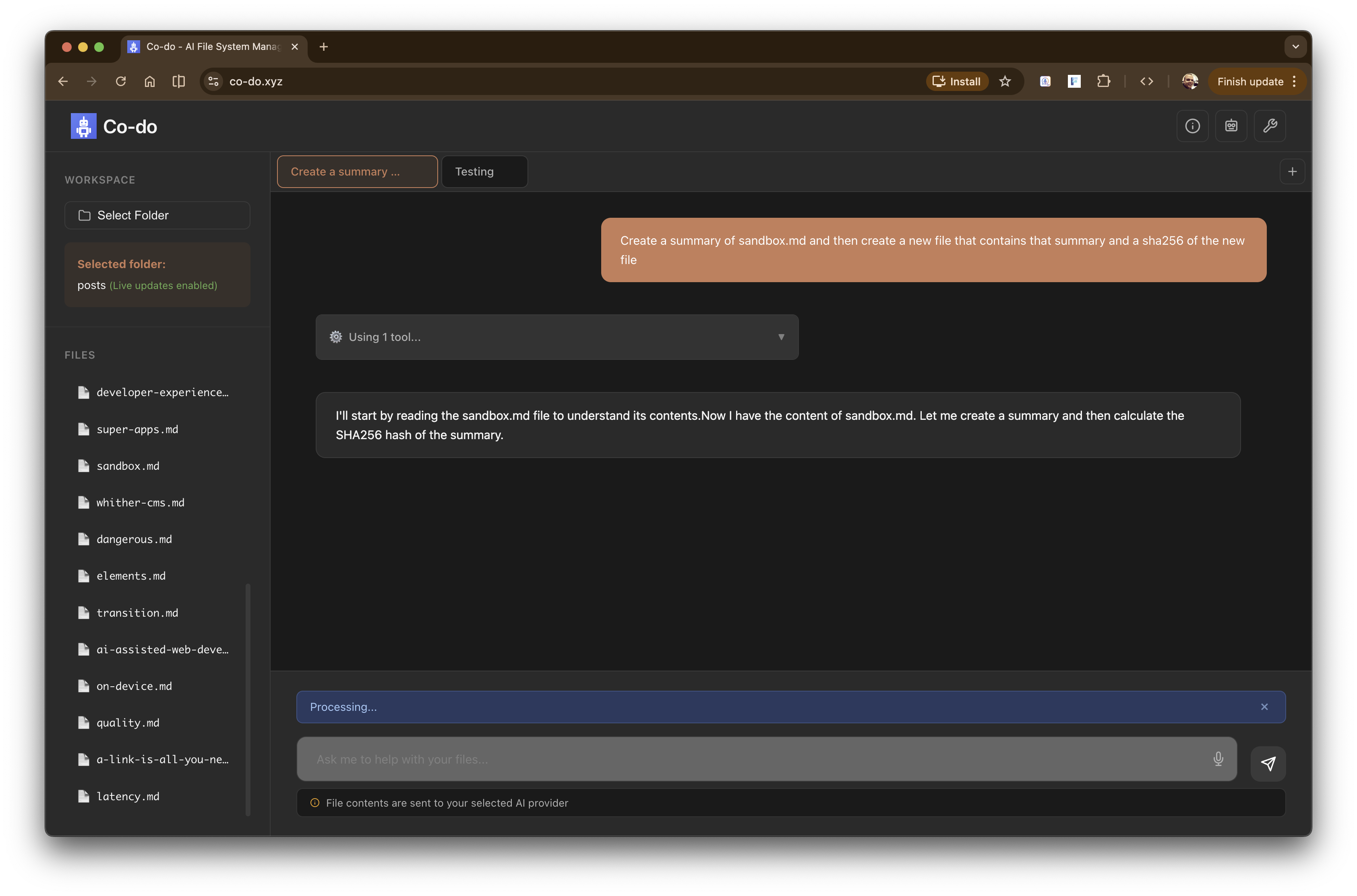
Task: Bookmark page with star icon
Action: pyautogui.click(x=1005, y=81)
